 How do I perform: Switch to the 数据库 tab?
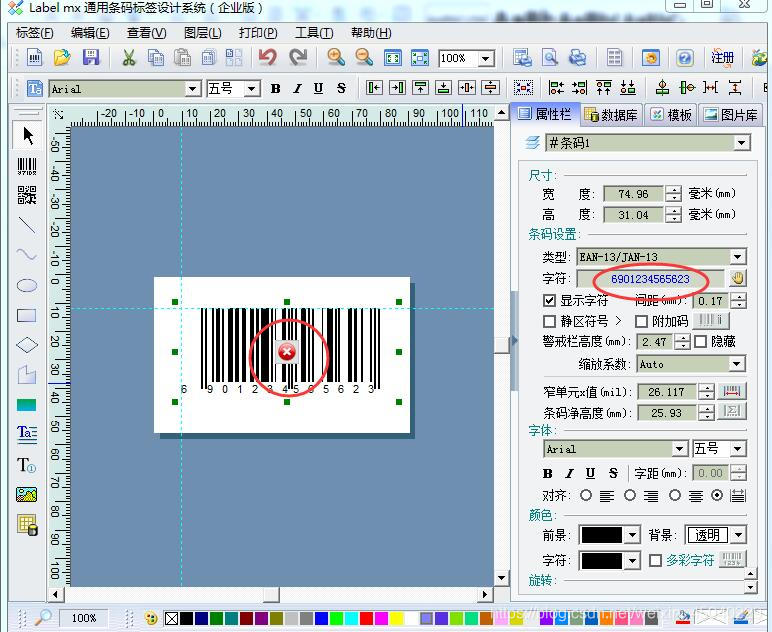[x=612, y=115]
